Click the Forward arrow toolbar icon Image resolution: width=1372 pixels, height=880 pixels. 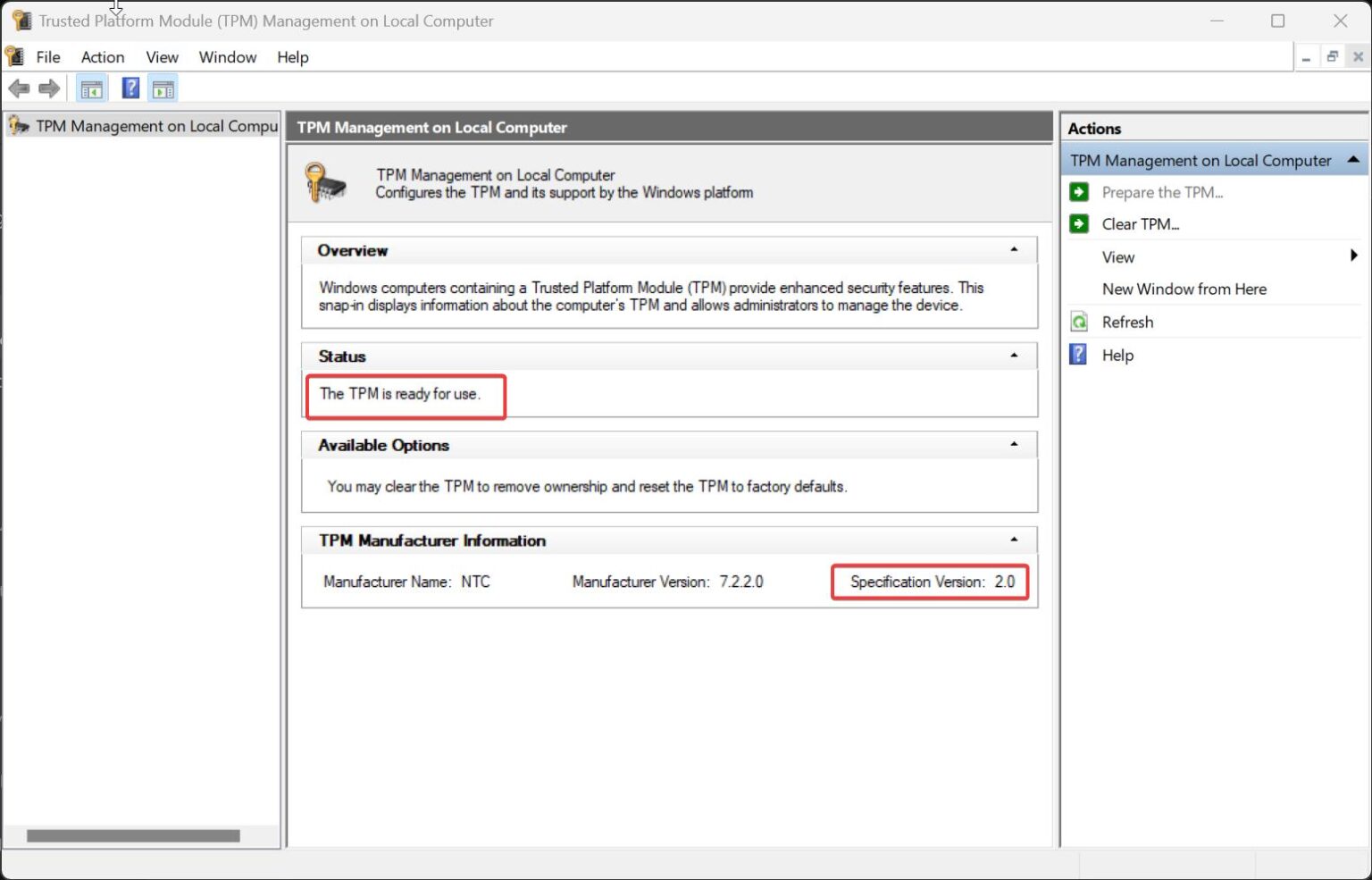(x=49, y=88)
